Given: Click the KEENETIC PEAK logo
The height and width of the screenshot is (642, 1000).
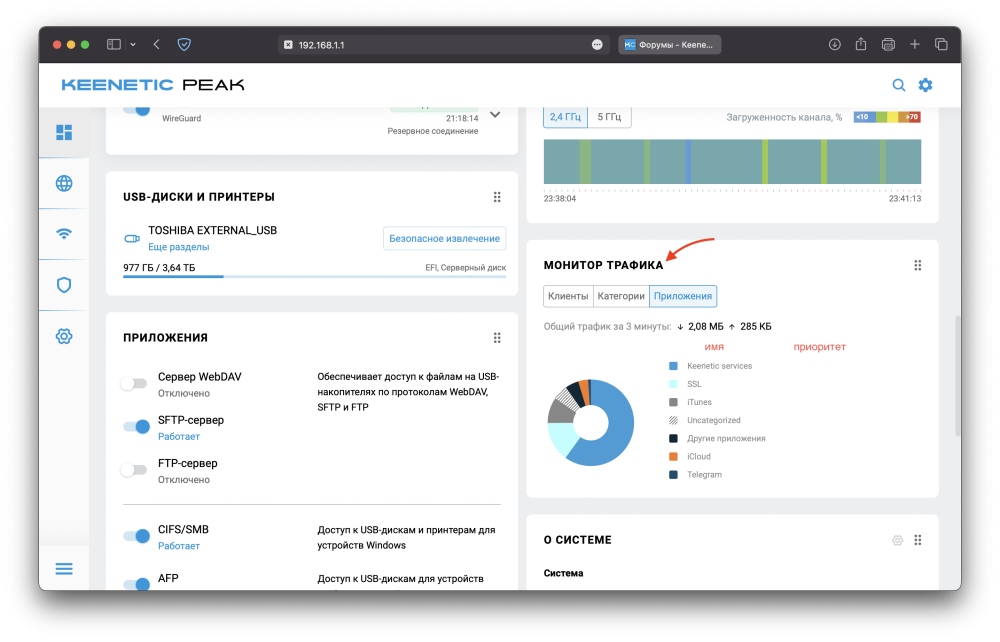Looking at the screenshot, I should tap(153, 85).
